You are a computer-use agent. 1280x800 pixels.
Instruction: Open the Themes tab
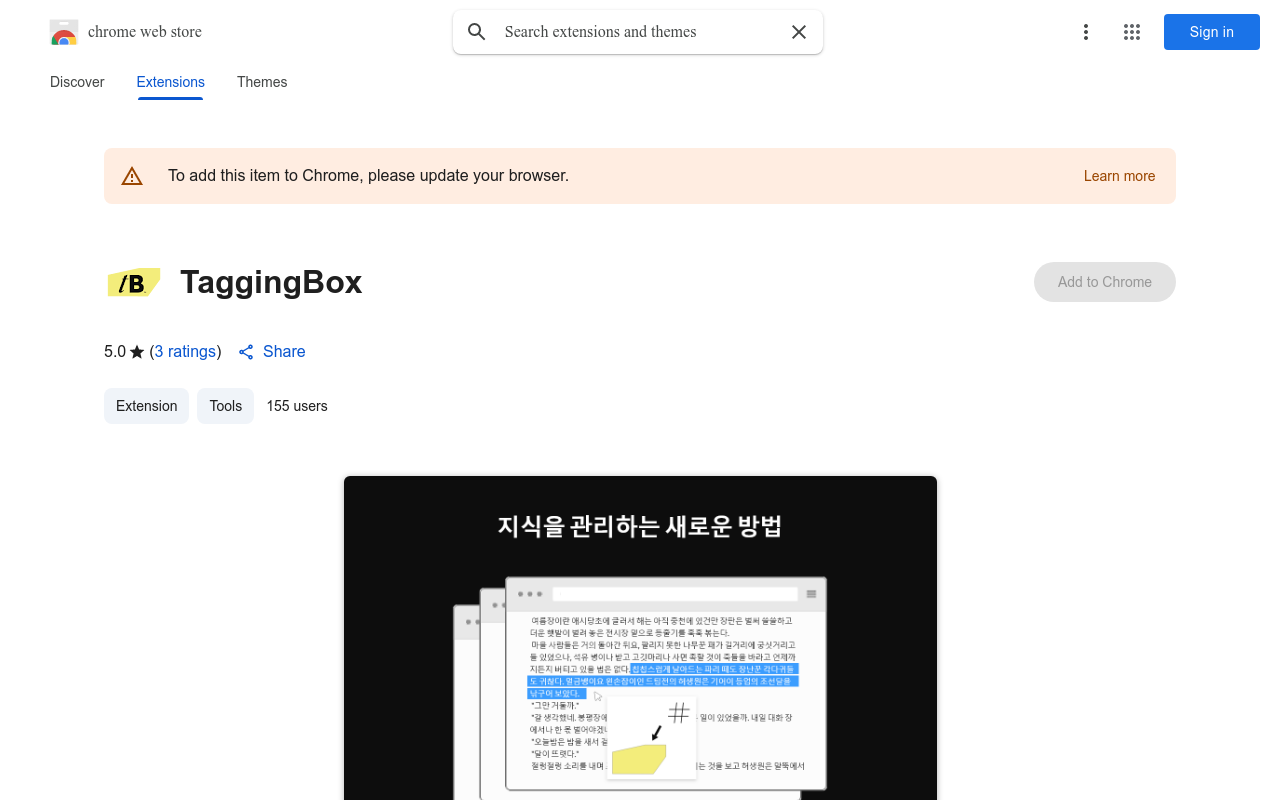pos(262,82)
